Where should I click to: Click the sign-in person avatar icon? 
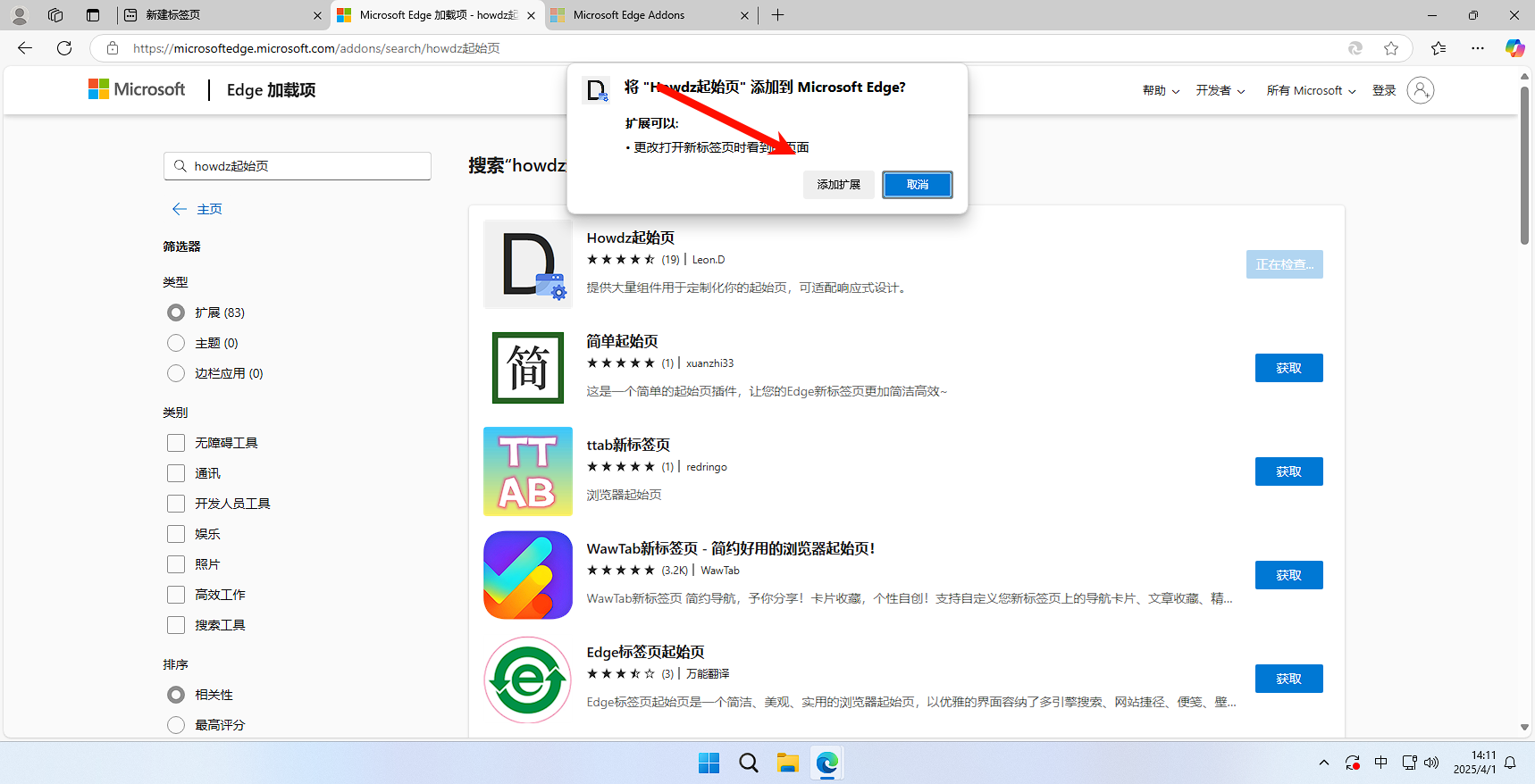[x=1421, y=90]
